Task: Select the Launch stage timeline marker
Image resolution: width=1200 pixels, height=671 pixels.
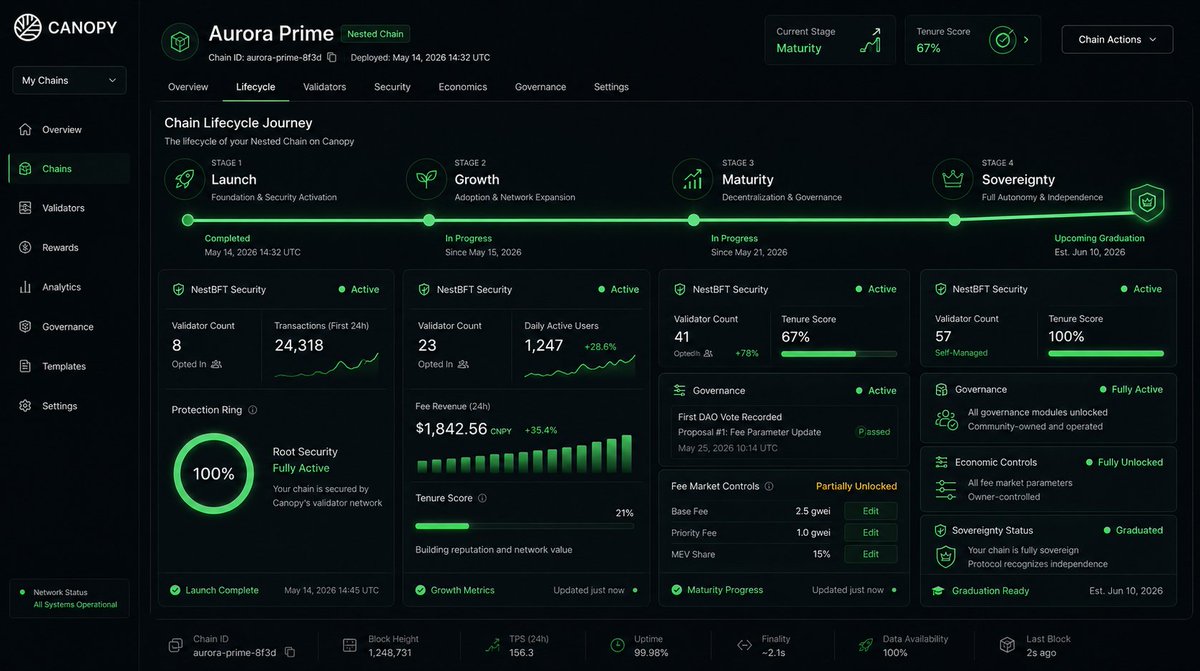Action: pos(187,220)
